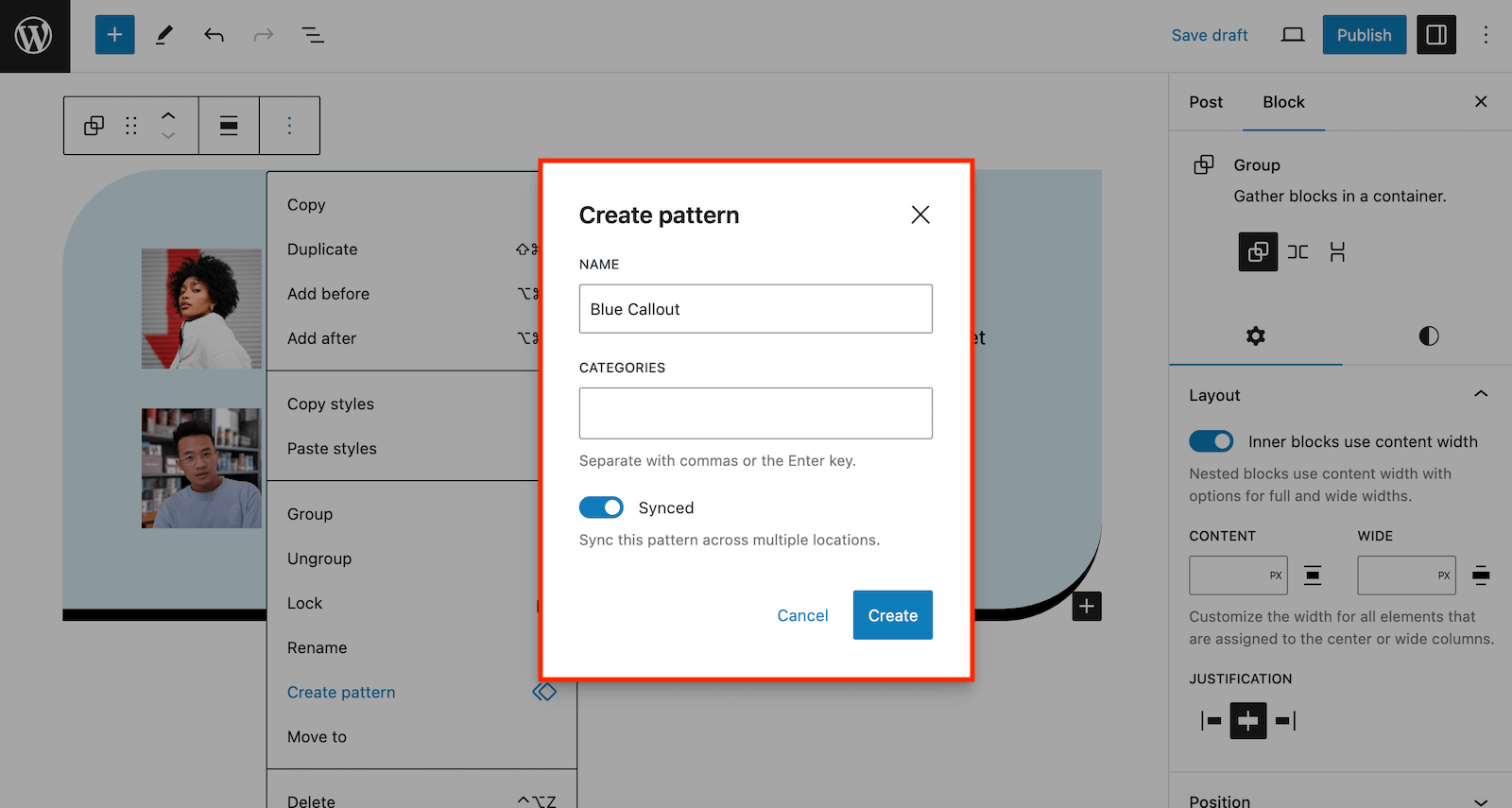Open the block Styles half-circle tab
Screen dimensions: 1512x808
pos(1428,336)
